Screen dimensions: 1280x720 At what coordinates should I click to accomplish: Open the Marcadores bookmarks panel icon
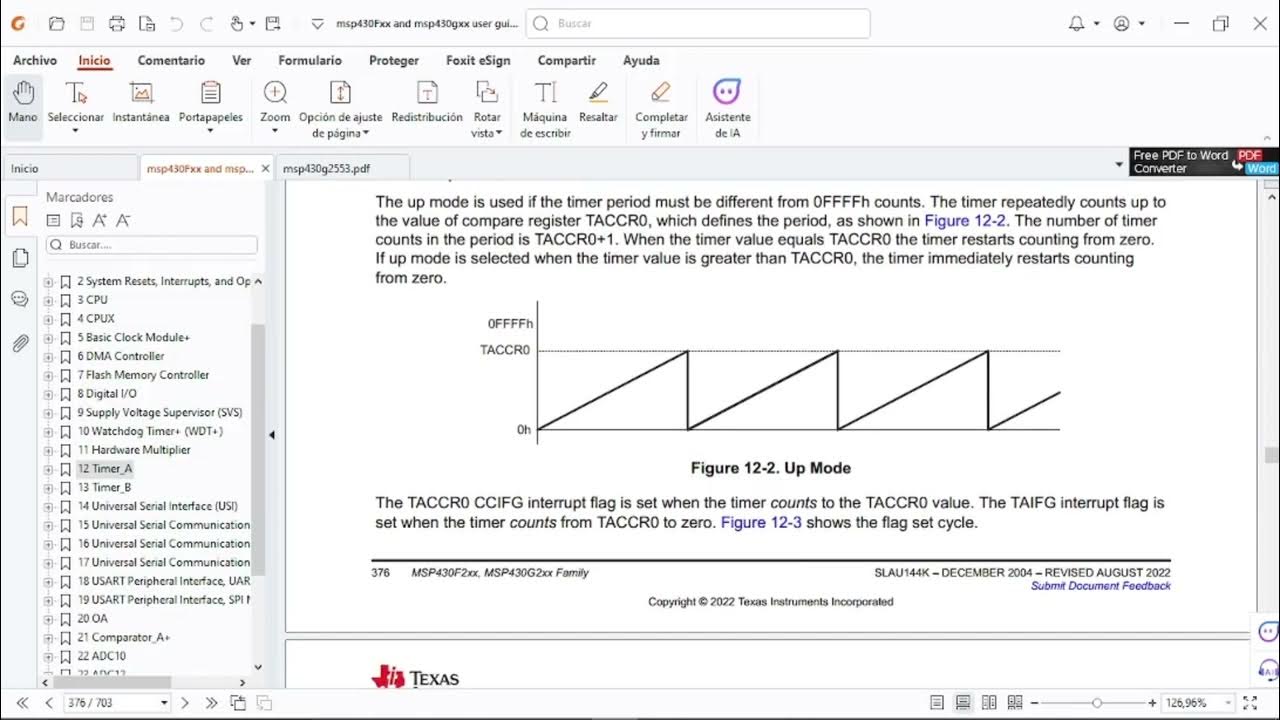(20, 216)
